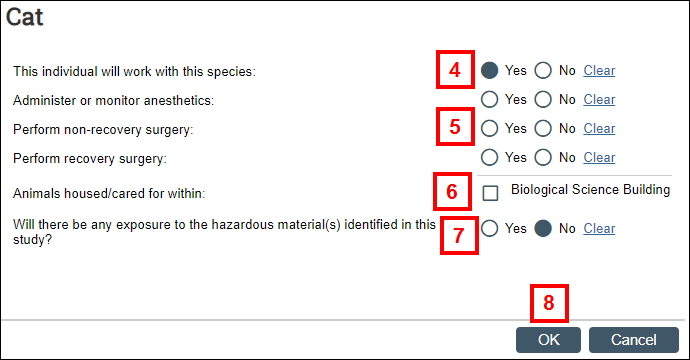Select No for working with this species
Viewport: 690px width, 360px height.
click(543, 70)
